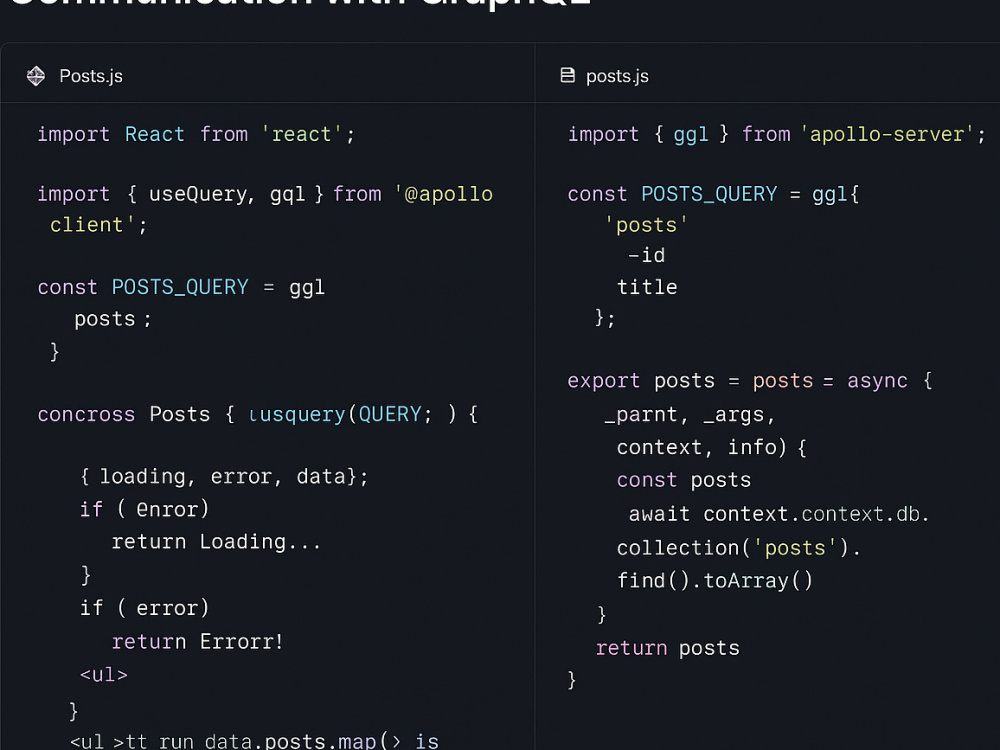1000x750 pixels.
Task: Click the "export posts = posts = async {" line
Action: (750, 381)
